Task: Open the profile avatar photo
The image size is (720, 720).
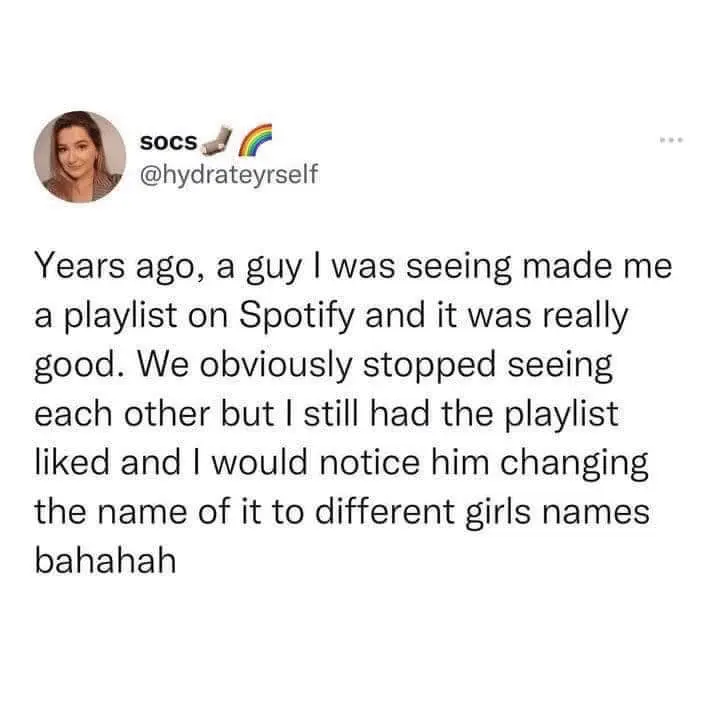Action: [x=79, y=157]
